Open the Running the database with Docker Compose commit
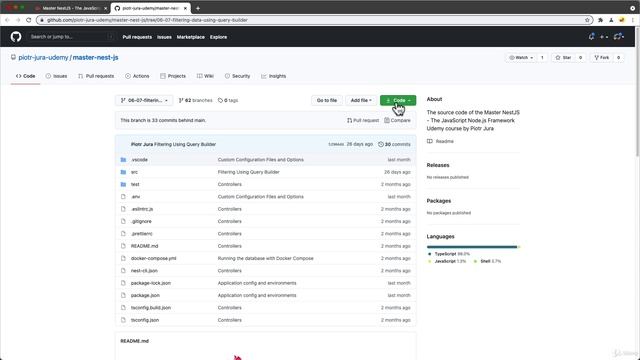Image resolution: width=640 pixels, height=360 pixels. pyautogui.click(x=266, y=258)
